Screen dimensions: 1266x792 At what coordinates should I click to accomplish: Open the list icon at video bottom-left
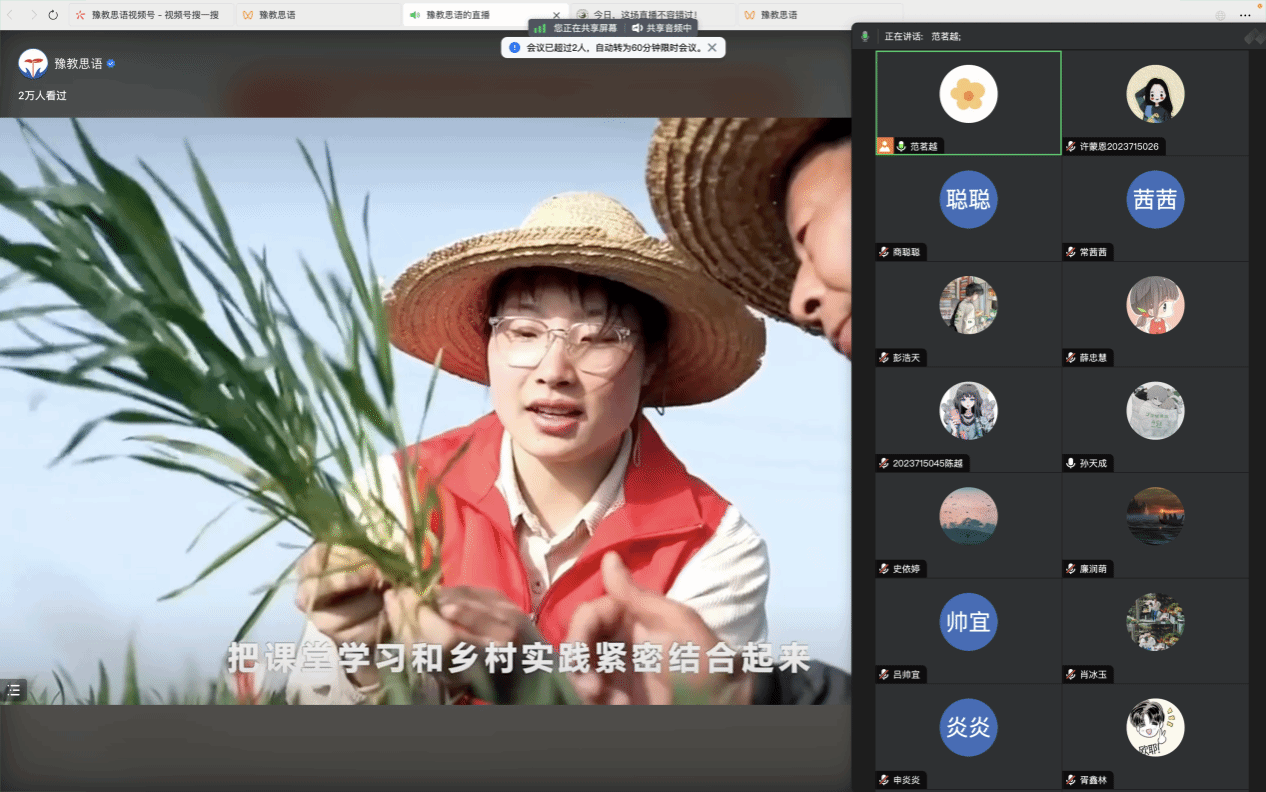(x=14, y=690)
